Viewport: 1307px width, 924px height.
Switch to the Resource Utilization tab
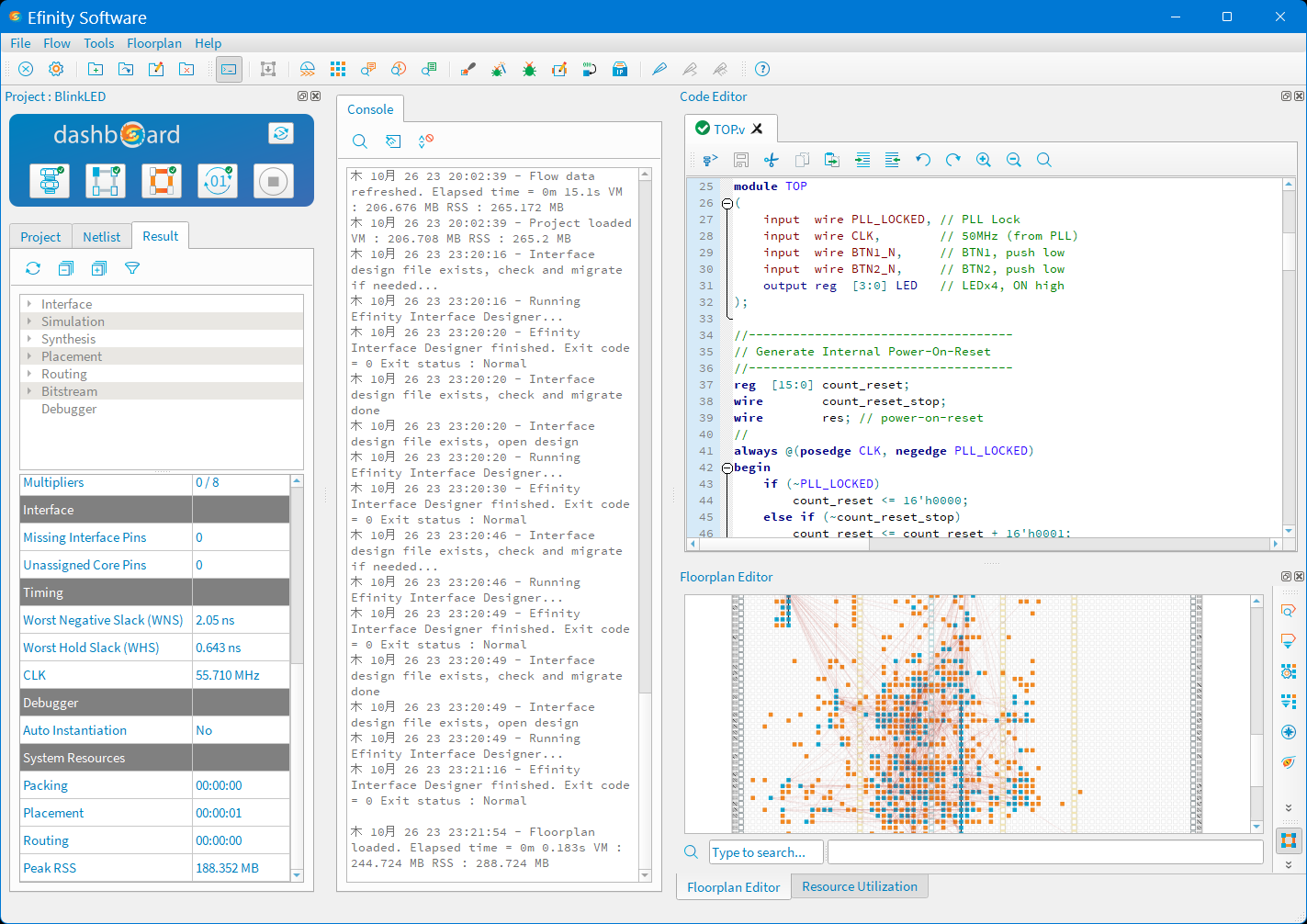(x=859, y=886)
